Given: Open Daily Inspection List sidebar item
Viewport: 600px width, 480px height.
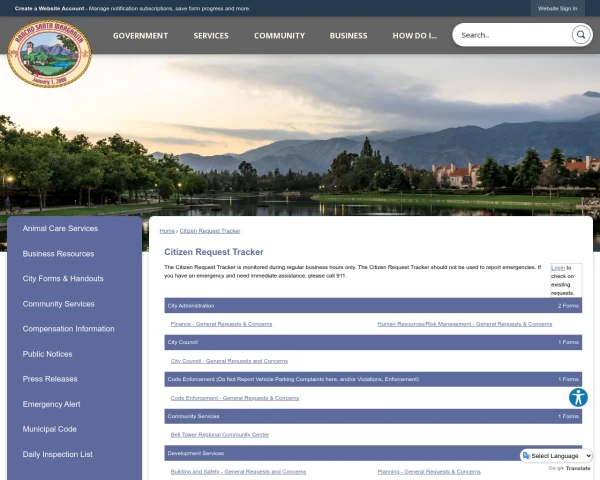Looking at the screenshot, I should click(57, 454).
